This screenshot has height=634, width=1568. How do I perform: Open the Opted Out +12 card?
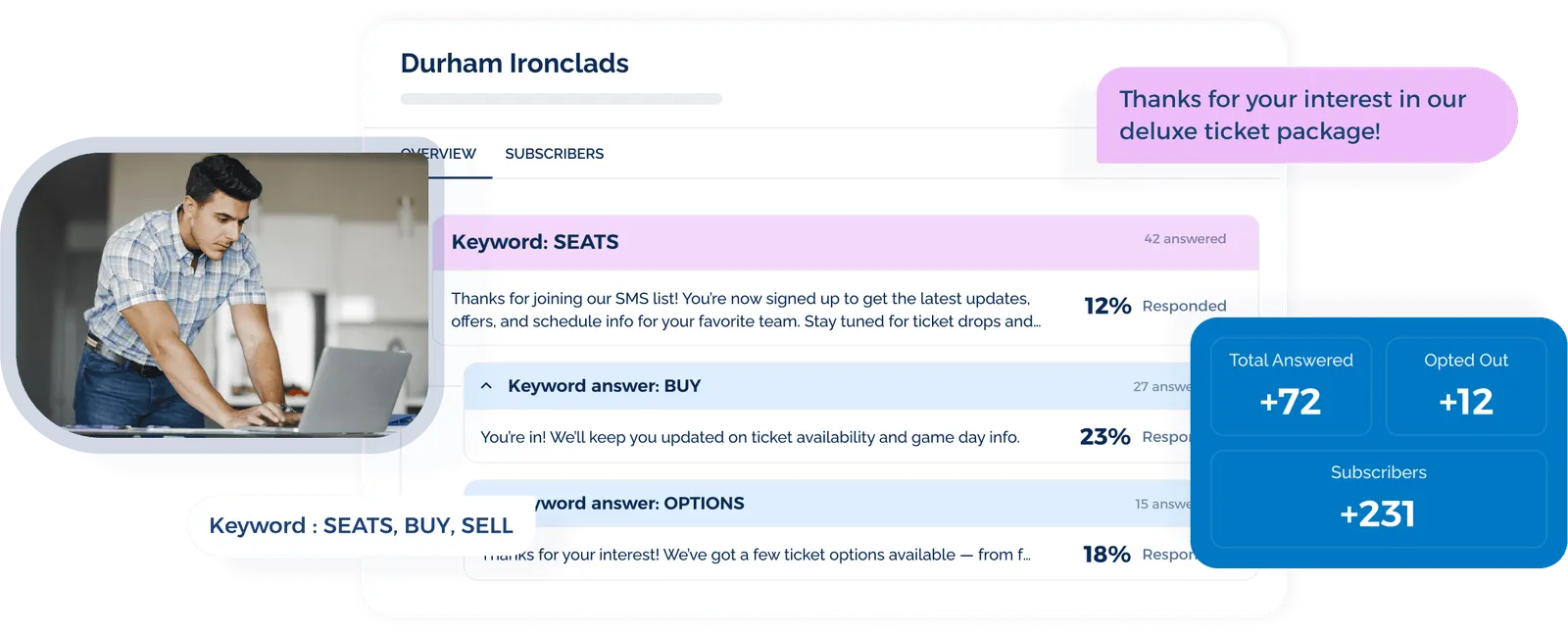pyautogui.click(x=1465, y=386)
